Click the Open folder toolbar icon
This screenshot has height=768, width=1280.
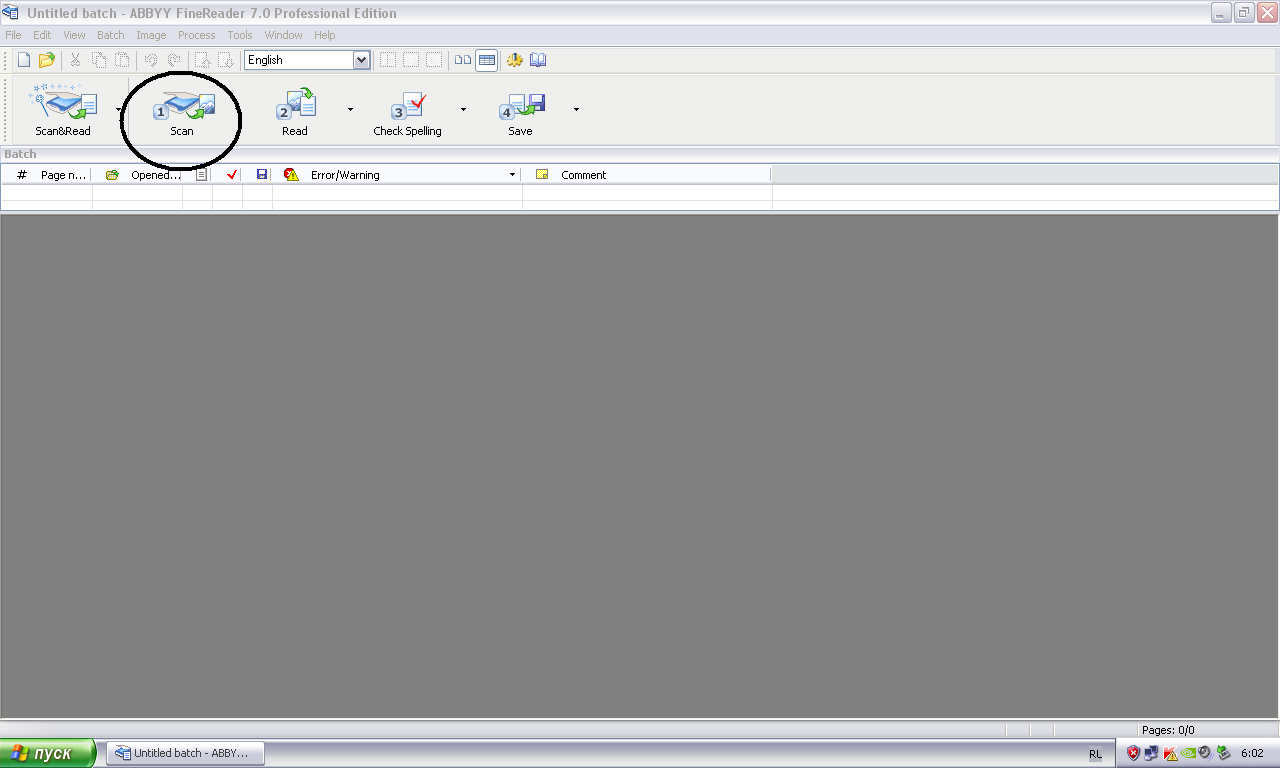point(46,60)
